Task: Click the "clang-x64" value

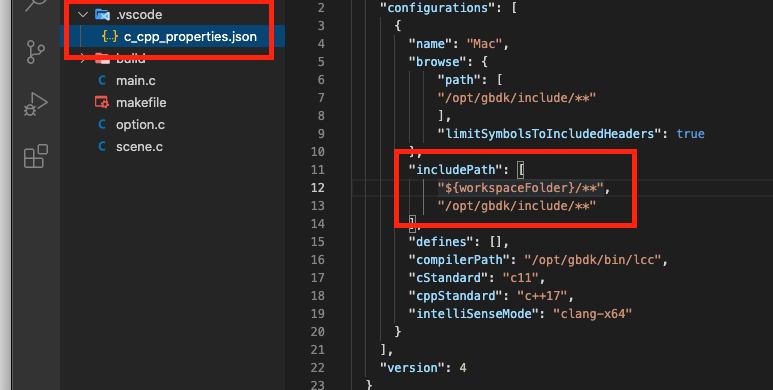Action: pos(593,314)
